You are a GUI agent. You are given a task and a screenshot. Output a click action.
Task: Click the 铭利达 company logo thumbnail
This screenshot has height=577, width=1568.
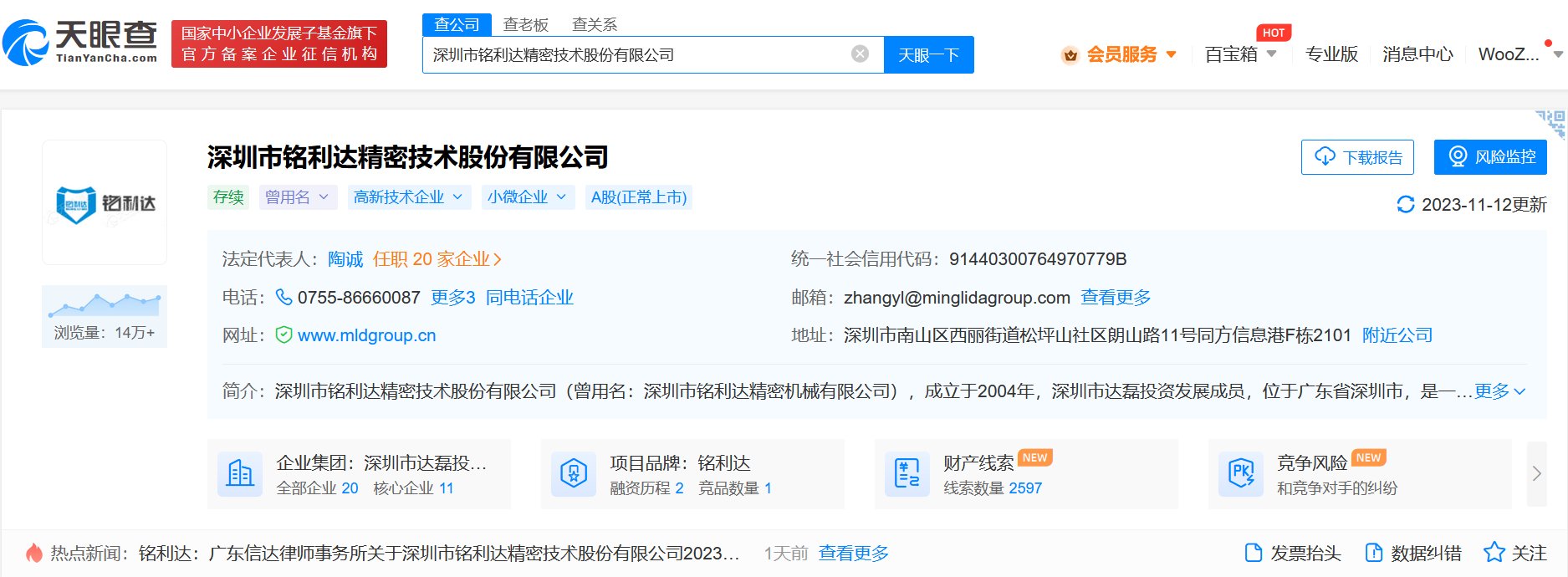[105, 202]
